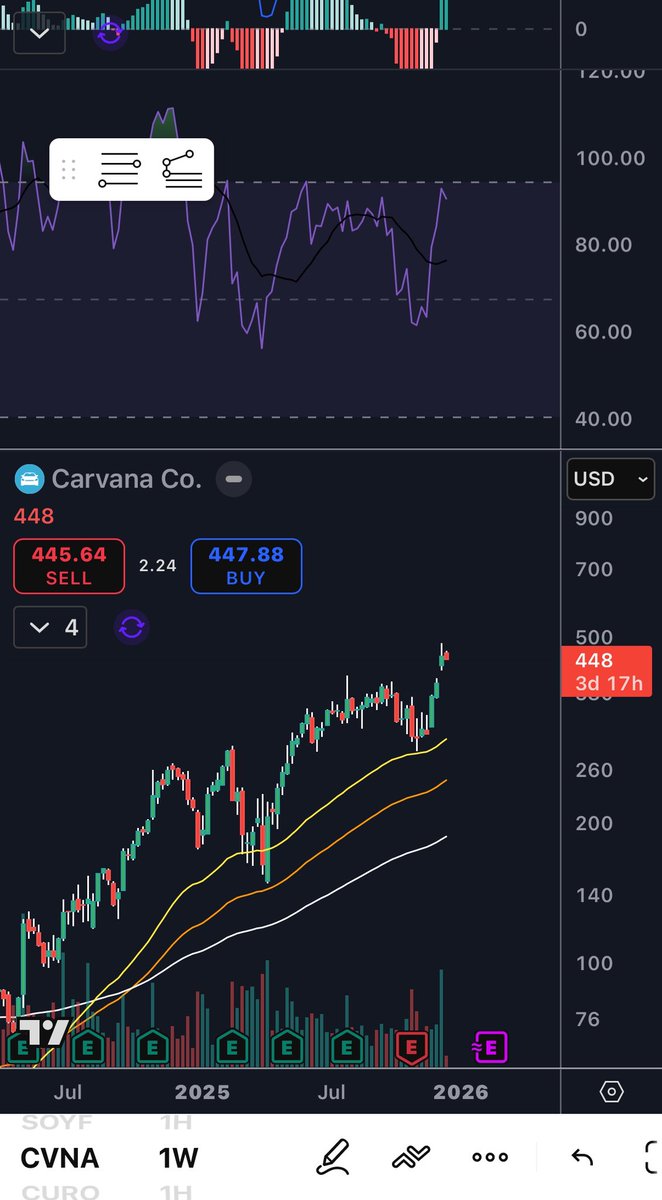Tap the Carvana car logo icon
The image size is (662, 1200).
(x=29, y=479)
